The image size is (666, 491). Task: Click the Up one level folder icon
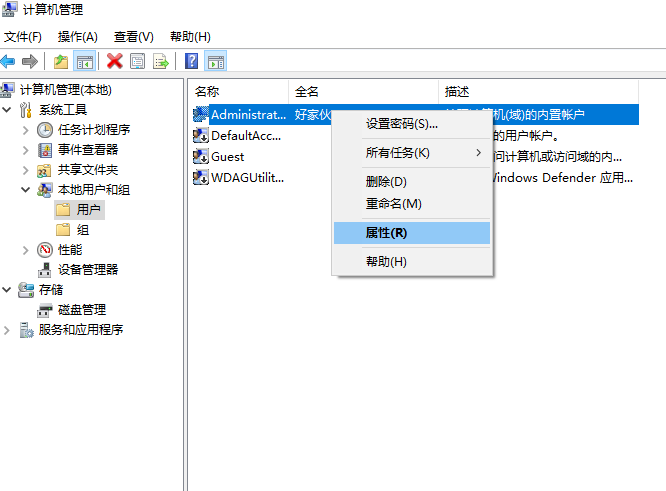click(x=62, y=61)
